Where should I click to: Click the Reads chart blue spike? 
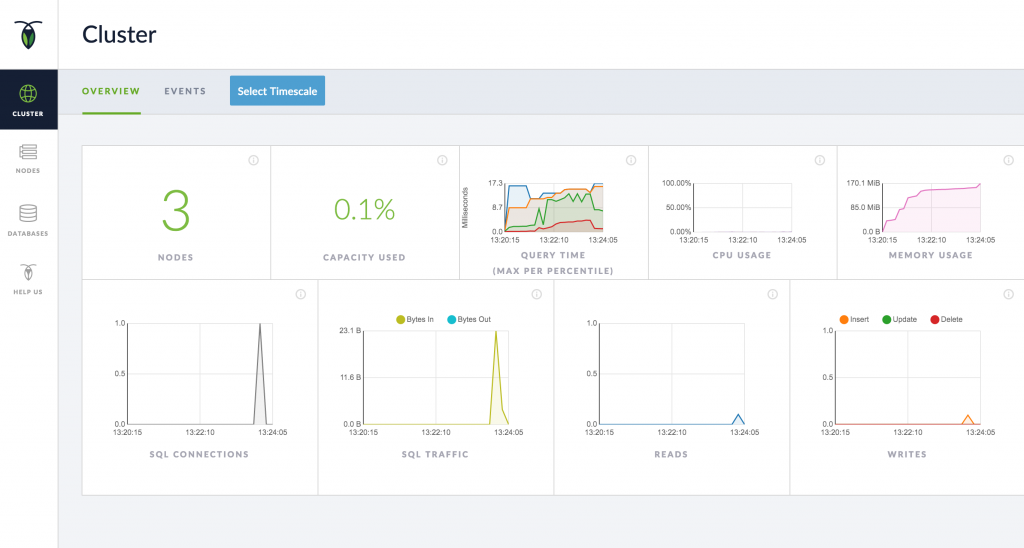tap(738, 419)
